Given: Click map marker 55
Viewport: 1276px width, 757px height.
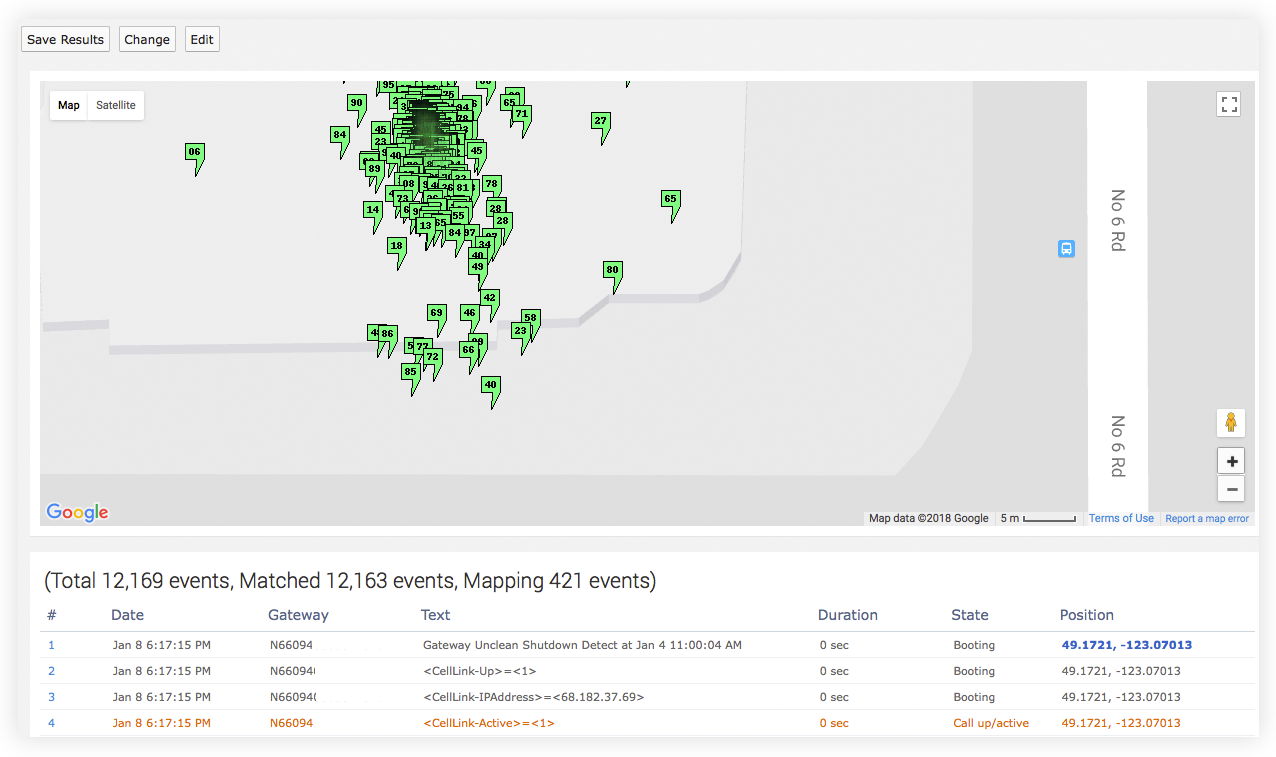Looking at the screenshot, I should click(458, 215).
